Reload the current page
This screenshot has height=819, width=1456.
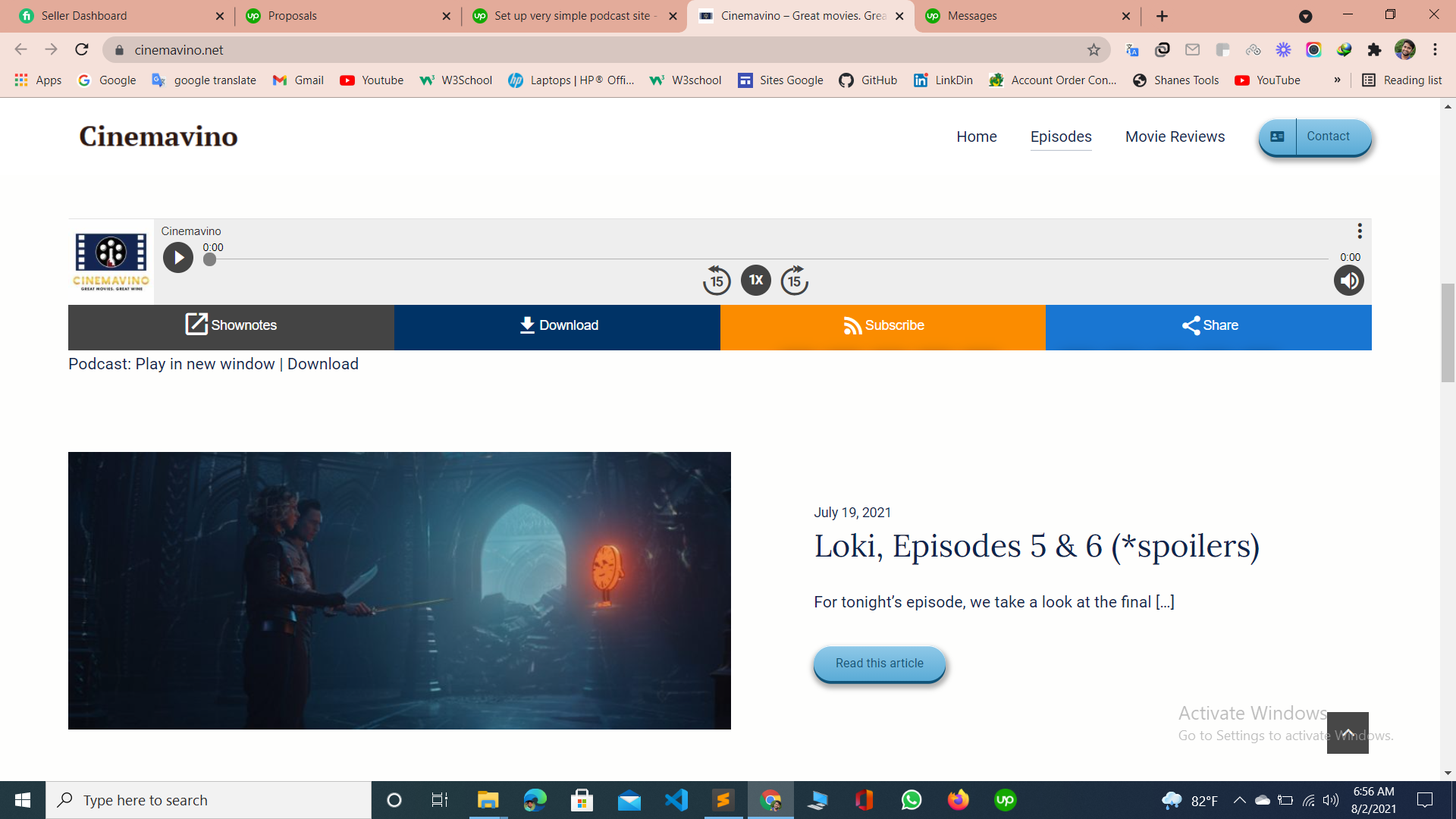click(82, 50)
